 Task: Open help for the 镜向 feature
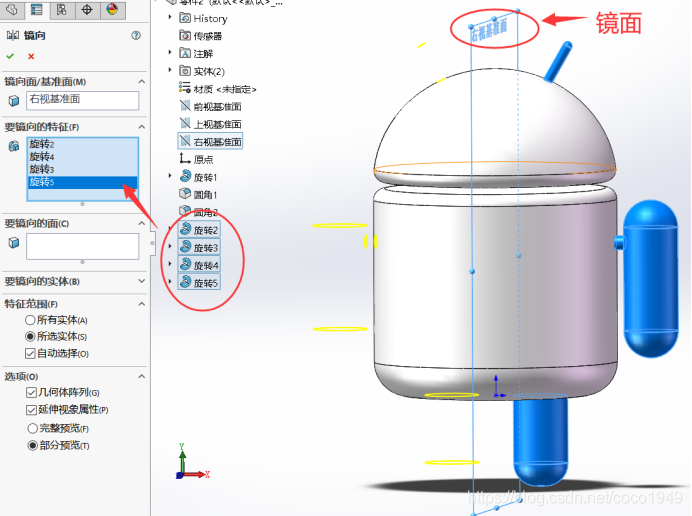pyautogui.click(x=136, y=35)
